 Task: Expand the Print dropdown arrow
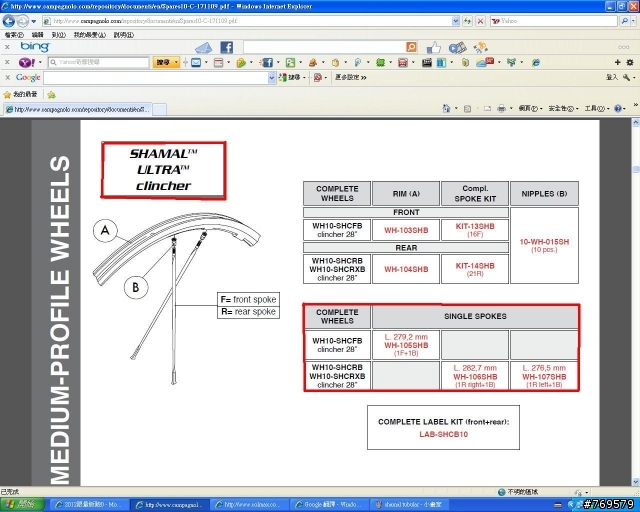coord(511,109)
